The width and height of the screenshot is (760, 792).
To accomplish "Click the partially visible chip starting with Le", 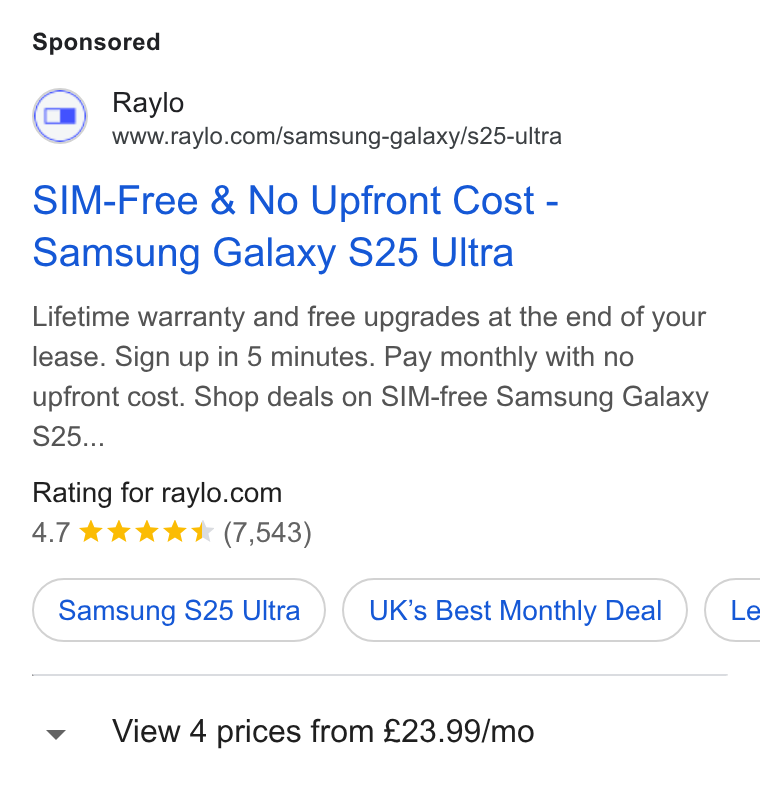I will (732, 610).
